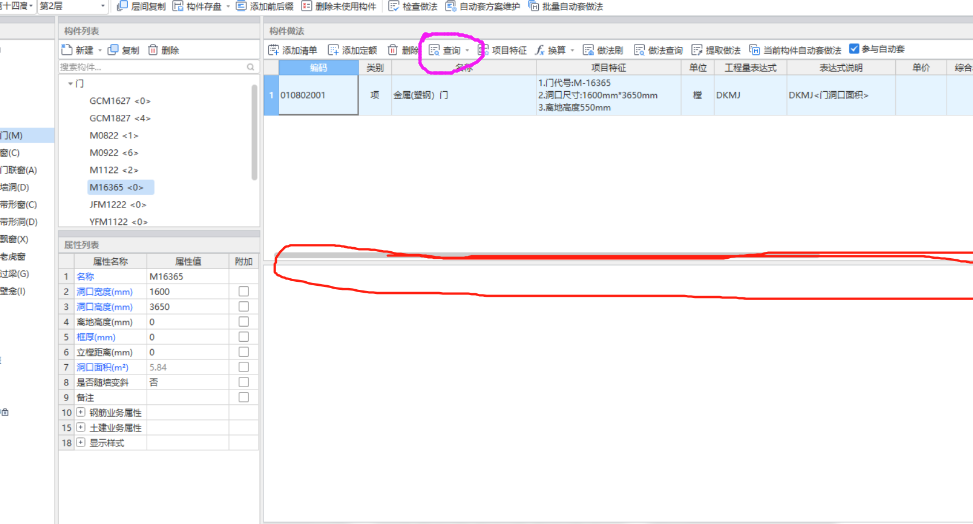This screenshot has height=524, width=973.
Task: Tick 附加 checkbox for 是否随墙变斜 row
Action: (x=244, y=382)
